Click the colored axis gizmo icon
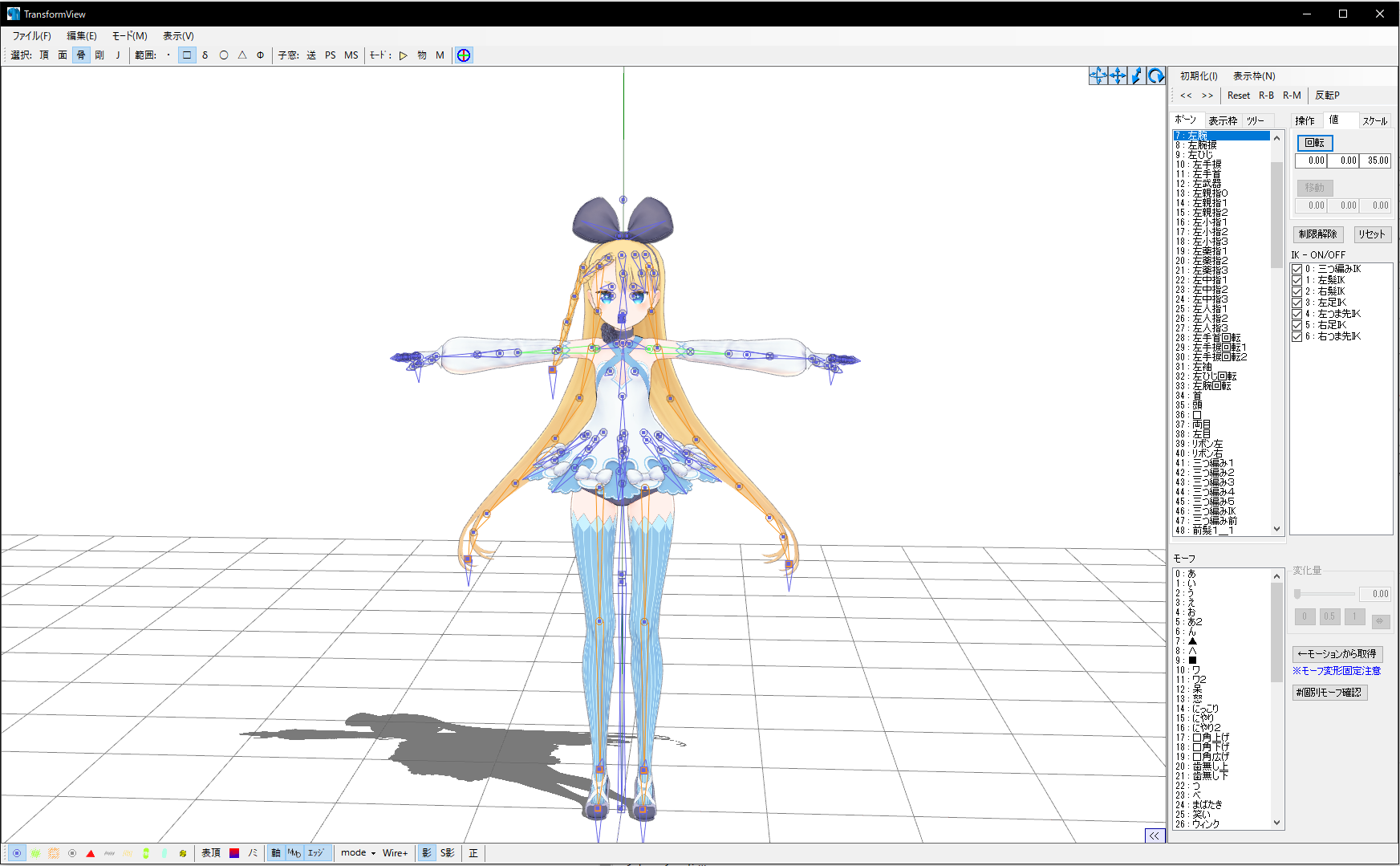The height and width of the screenshot is (866, 1400). 464,55
